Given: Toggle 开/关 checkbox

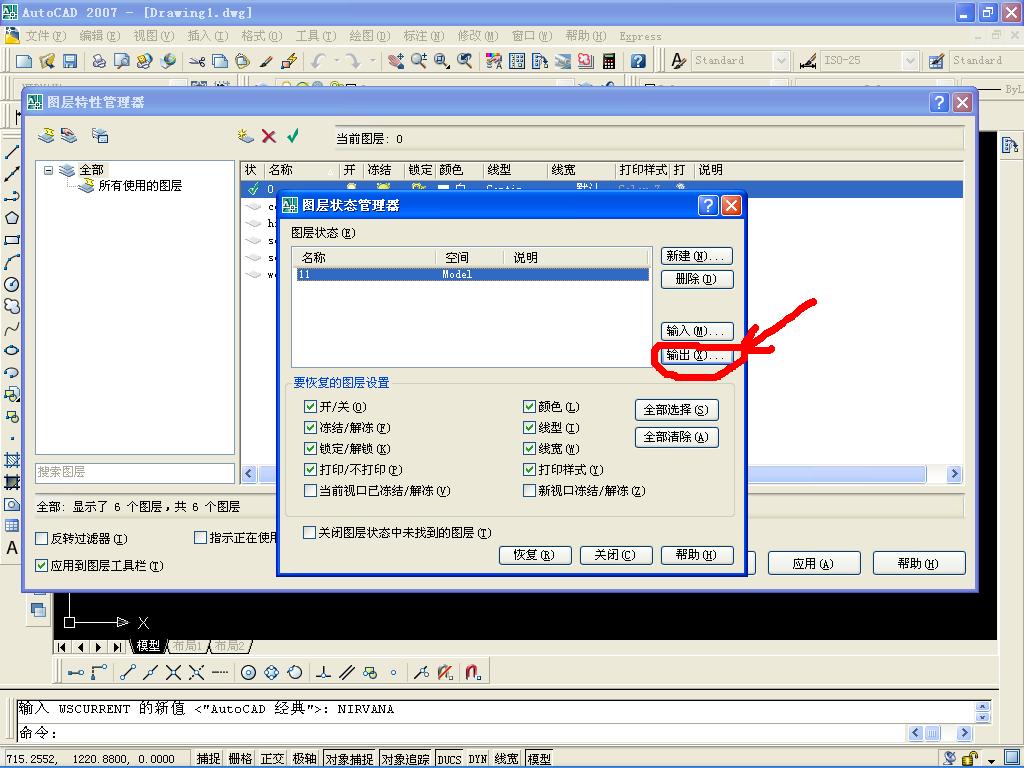Looking at the screenshot, I should [310, 407].
